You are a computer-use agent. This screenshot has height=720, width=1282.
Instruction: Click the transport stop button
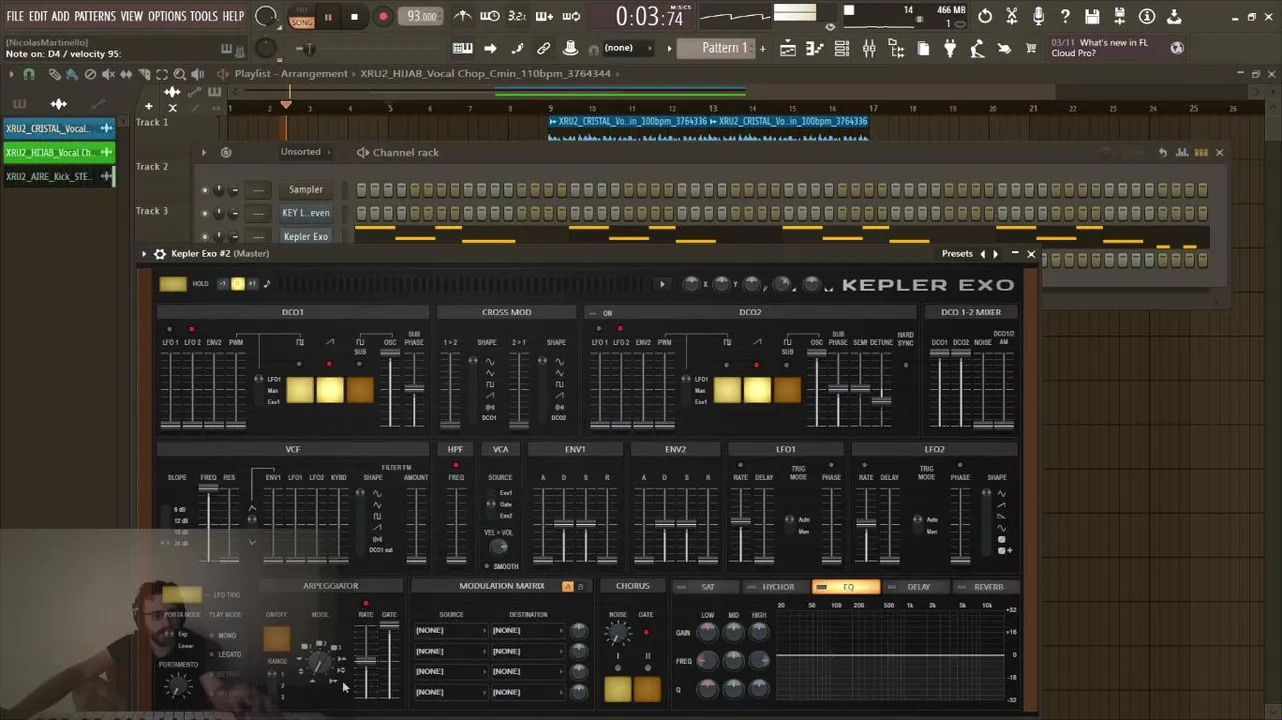point(354,17)
